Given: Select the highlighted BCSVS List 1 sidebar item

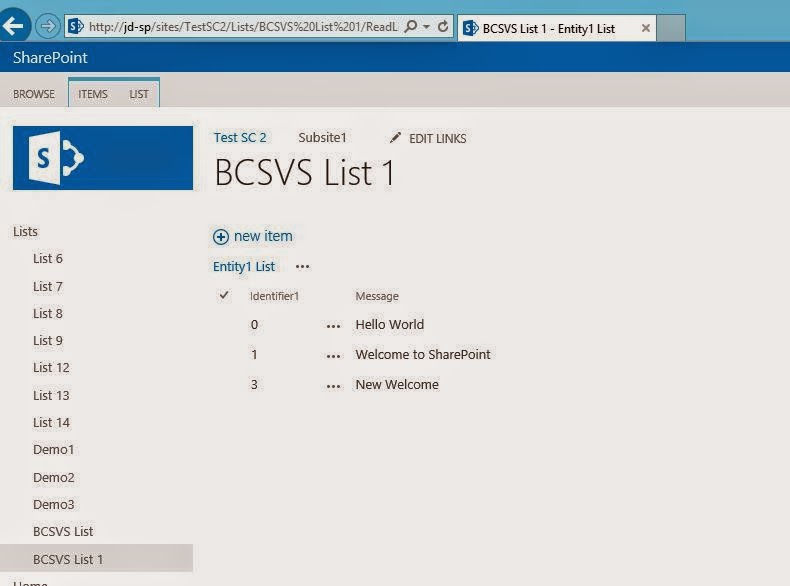Looking at the screenshot, I should coord(96,558).
